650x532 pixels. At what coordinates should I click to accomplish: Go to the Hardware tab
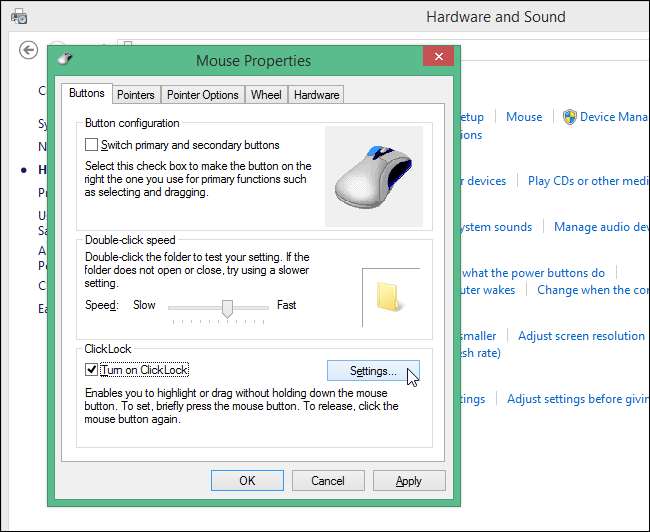click(316, 95)
